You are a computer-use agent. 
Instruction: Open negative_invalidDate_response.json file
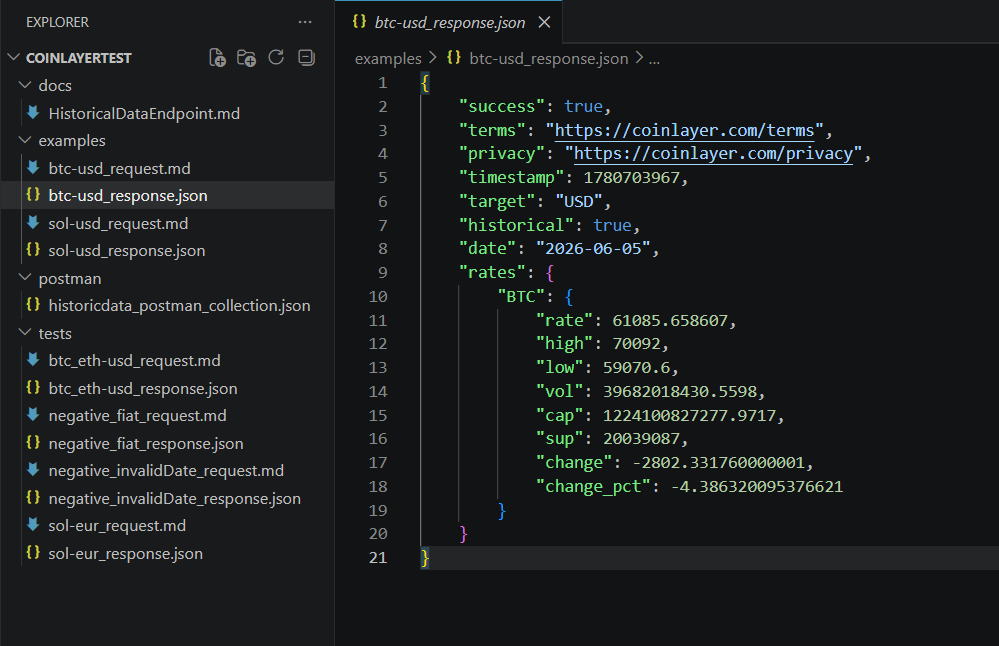(167, 498)
